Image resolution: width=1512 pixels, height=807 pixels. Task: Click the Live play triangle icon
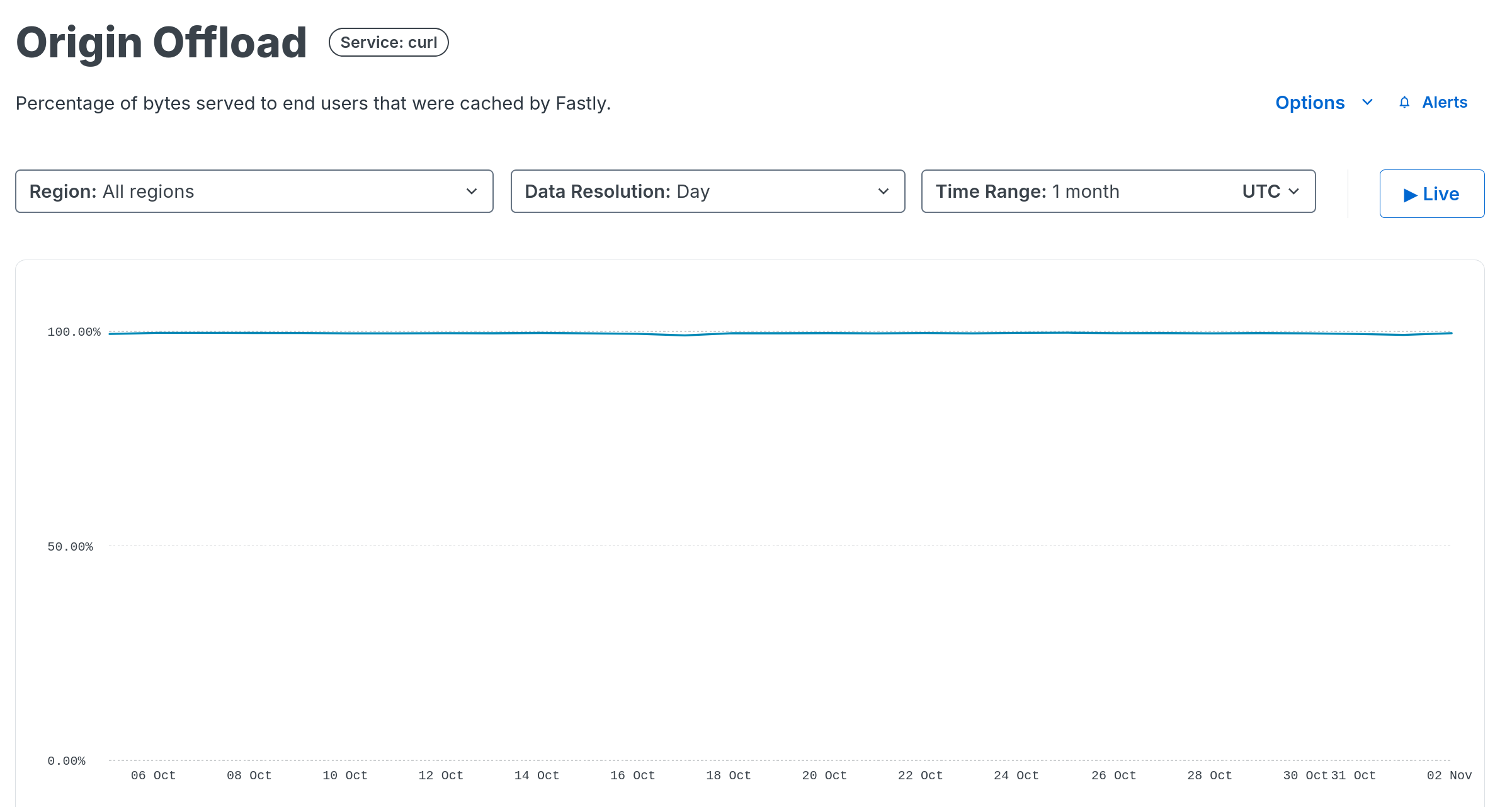pyautogui.click(x=1410, y=195)
